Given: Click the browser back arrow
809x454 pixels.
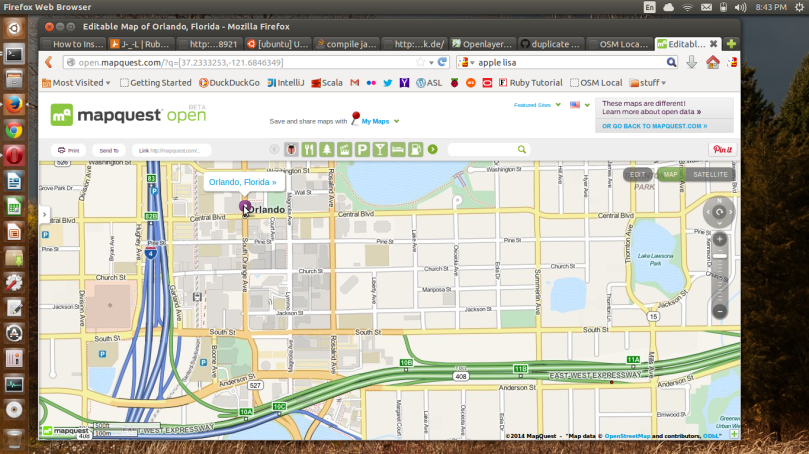Looking at the screenshot, I should coord(49,62).
